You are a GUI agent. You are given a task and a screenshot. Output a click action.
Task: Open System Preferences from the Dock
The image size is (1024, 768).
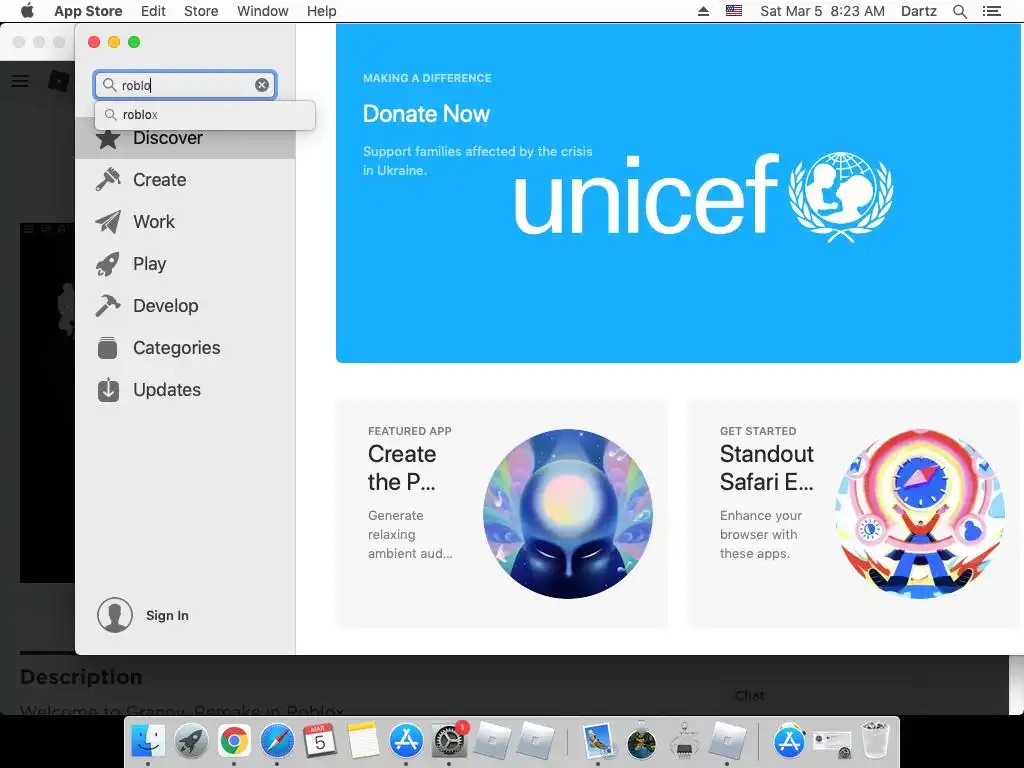tap(449, 741)
